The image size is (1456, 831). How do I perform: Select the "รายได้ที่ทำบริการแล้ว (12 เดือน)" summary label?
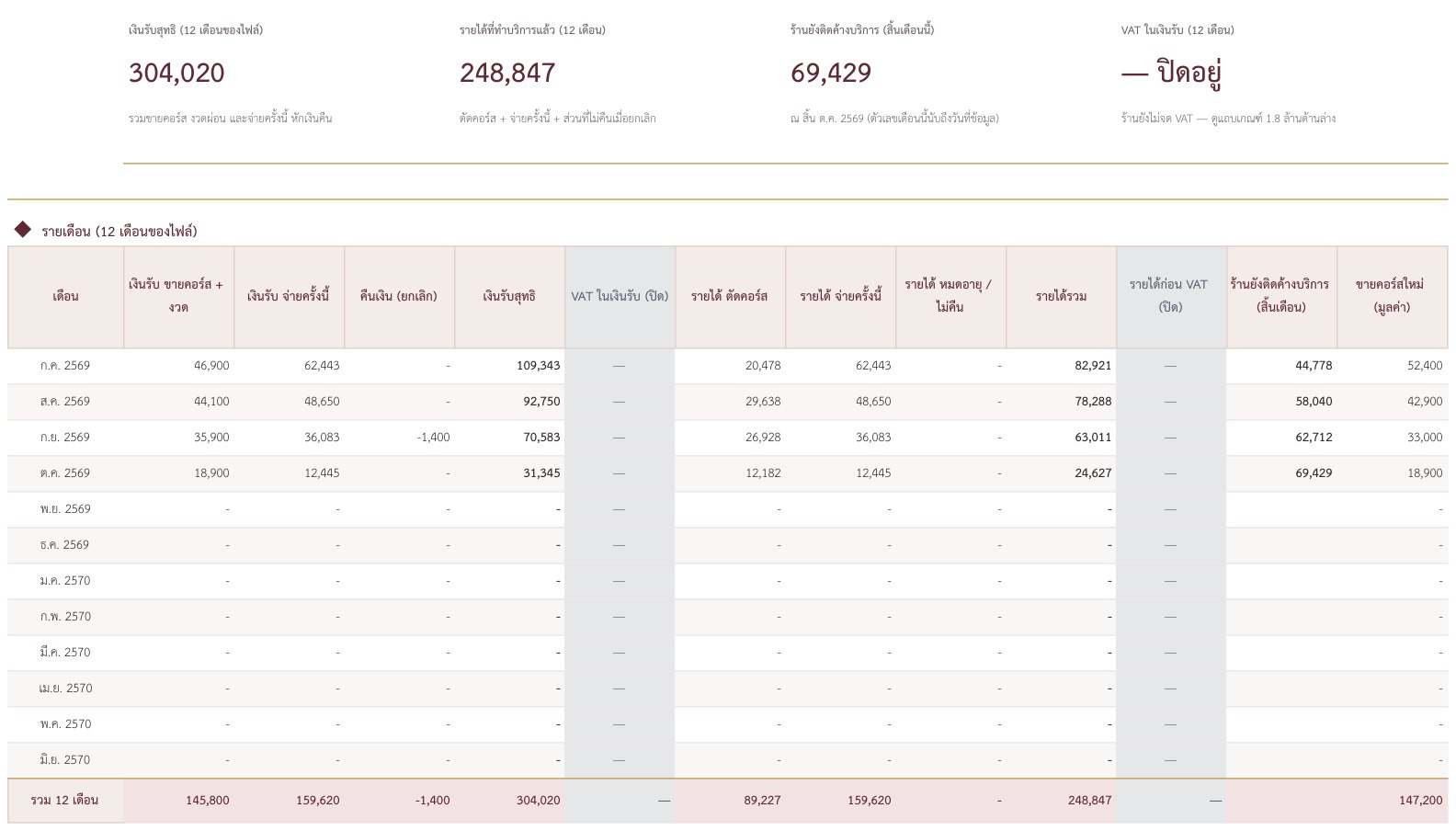[x=532, y=30]
